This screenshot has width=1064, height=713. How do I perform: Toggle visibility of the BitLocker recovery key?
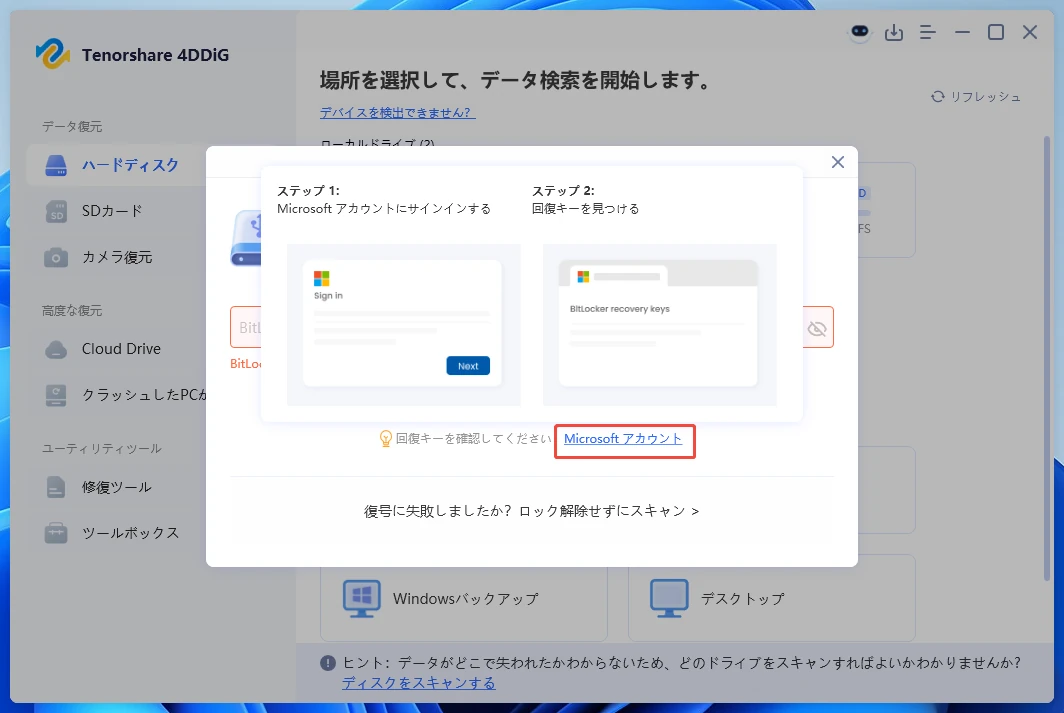[817, 327]
